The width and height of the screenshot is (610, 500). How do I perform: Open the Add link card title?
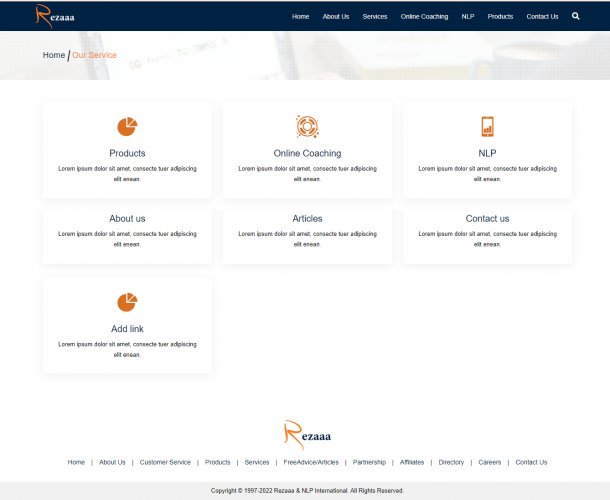point(127,329)
